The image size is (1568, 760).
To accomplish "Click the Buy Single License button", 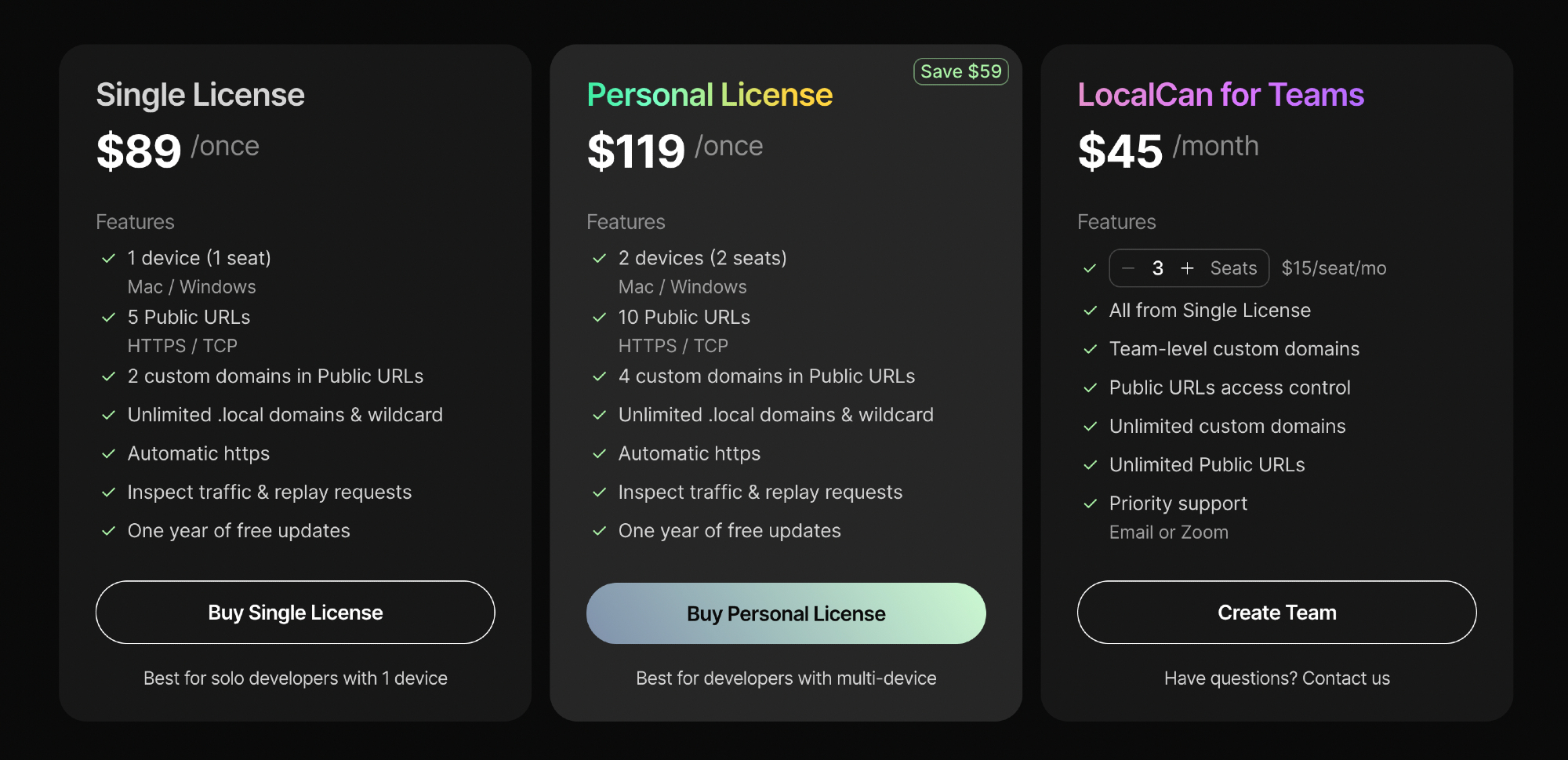I will (295, 613).
